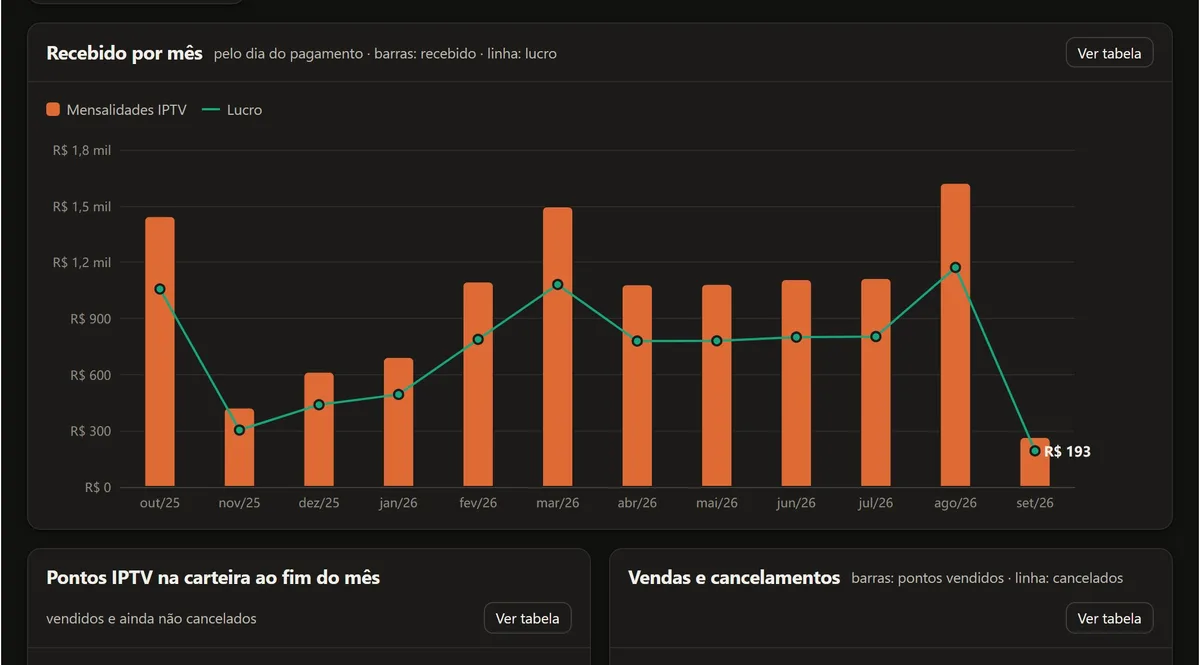Click the Lucro point for dez/25
This screenshot has height=665, width=1200.
click(319, 405)
